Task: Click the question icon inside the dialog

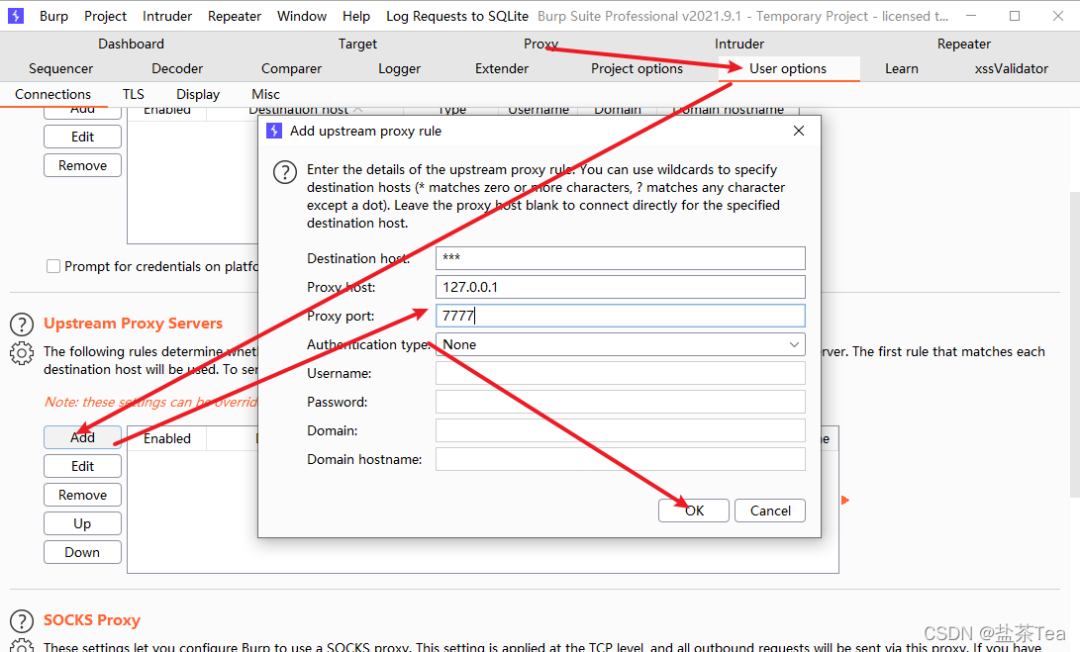Action: (284, 173)
